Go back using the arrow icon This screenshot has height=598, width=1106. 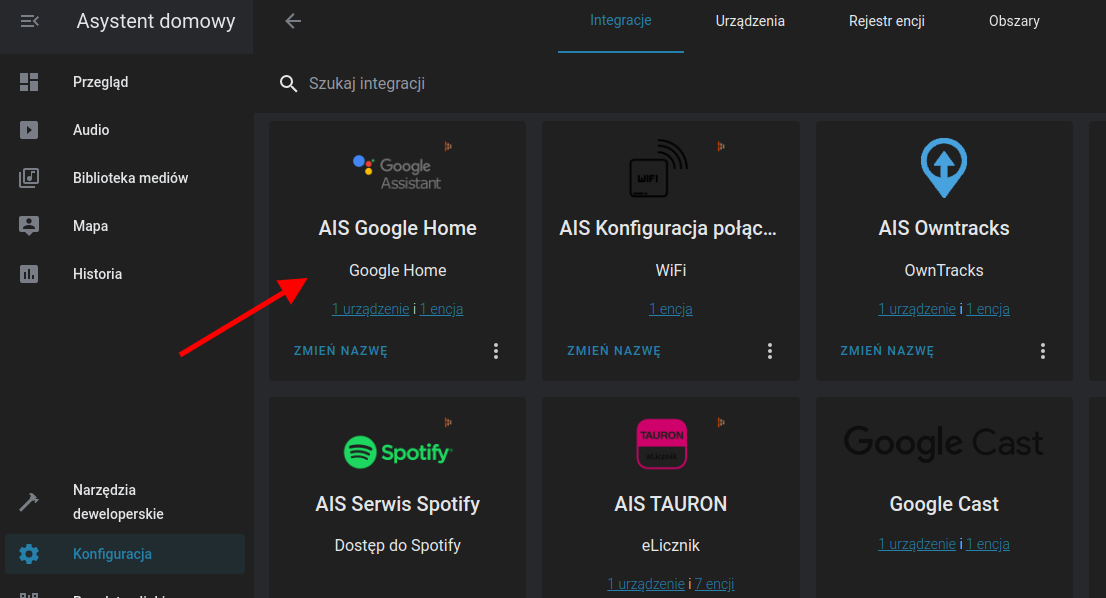[293, 21]
